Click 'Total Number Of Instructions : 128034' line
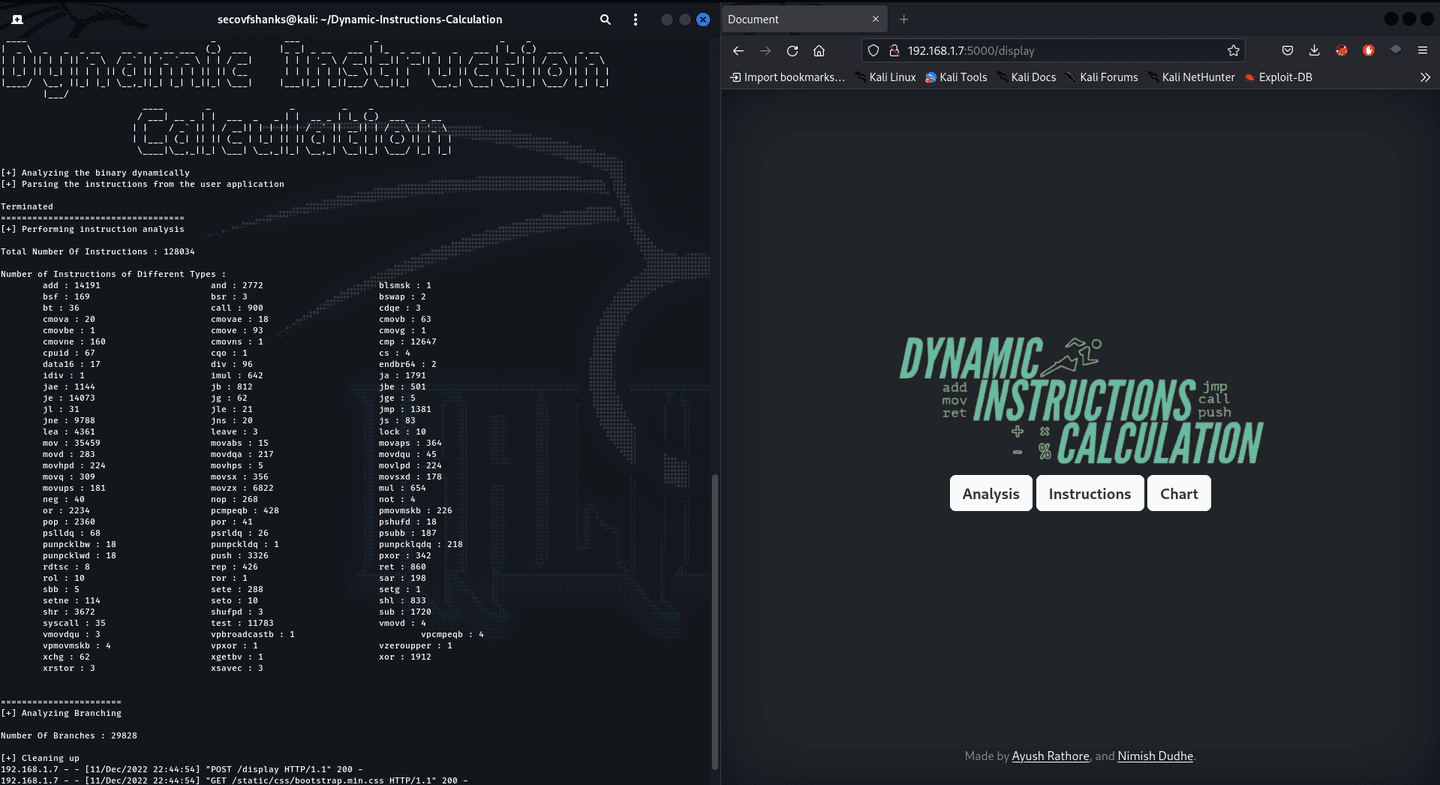 coord(98,252)
